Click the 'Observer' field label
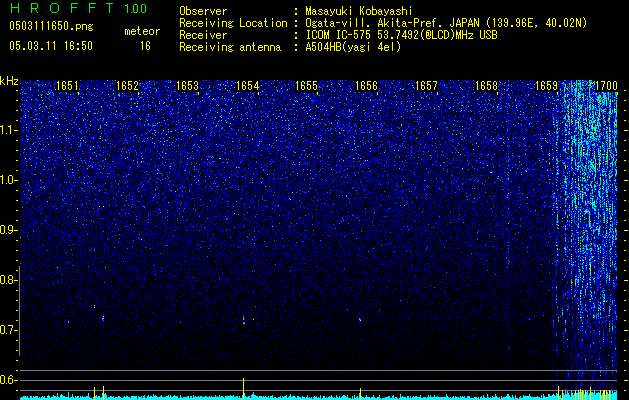 (x=203, y=11)
